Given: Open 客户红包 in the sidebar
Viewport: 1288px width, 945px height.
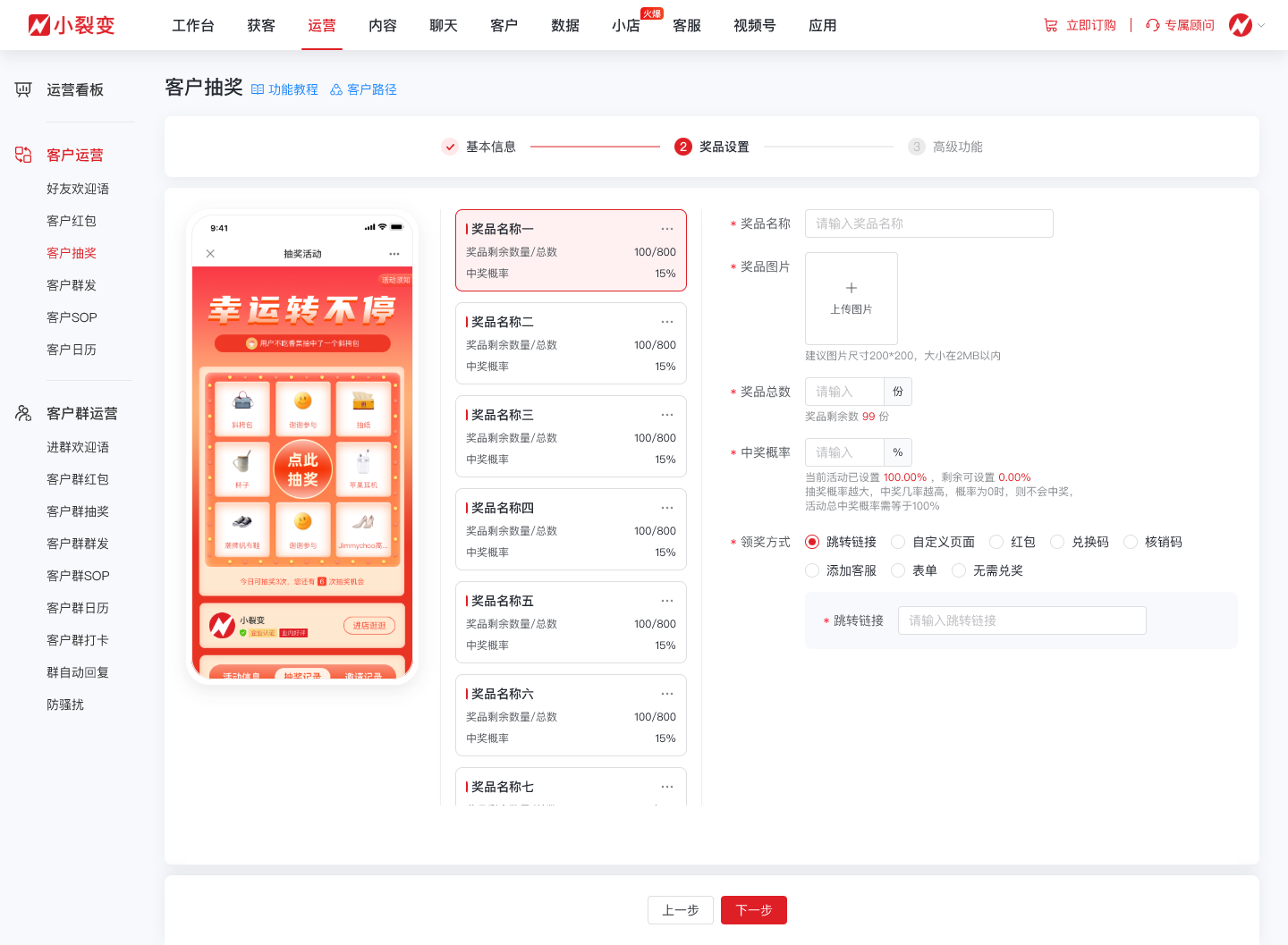Looking at the screenshot, I should [x=72, y=221].
